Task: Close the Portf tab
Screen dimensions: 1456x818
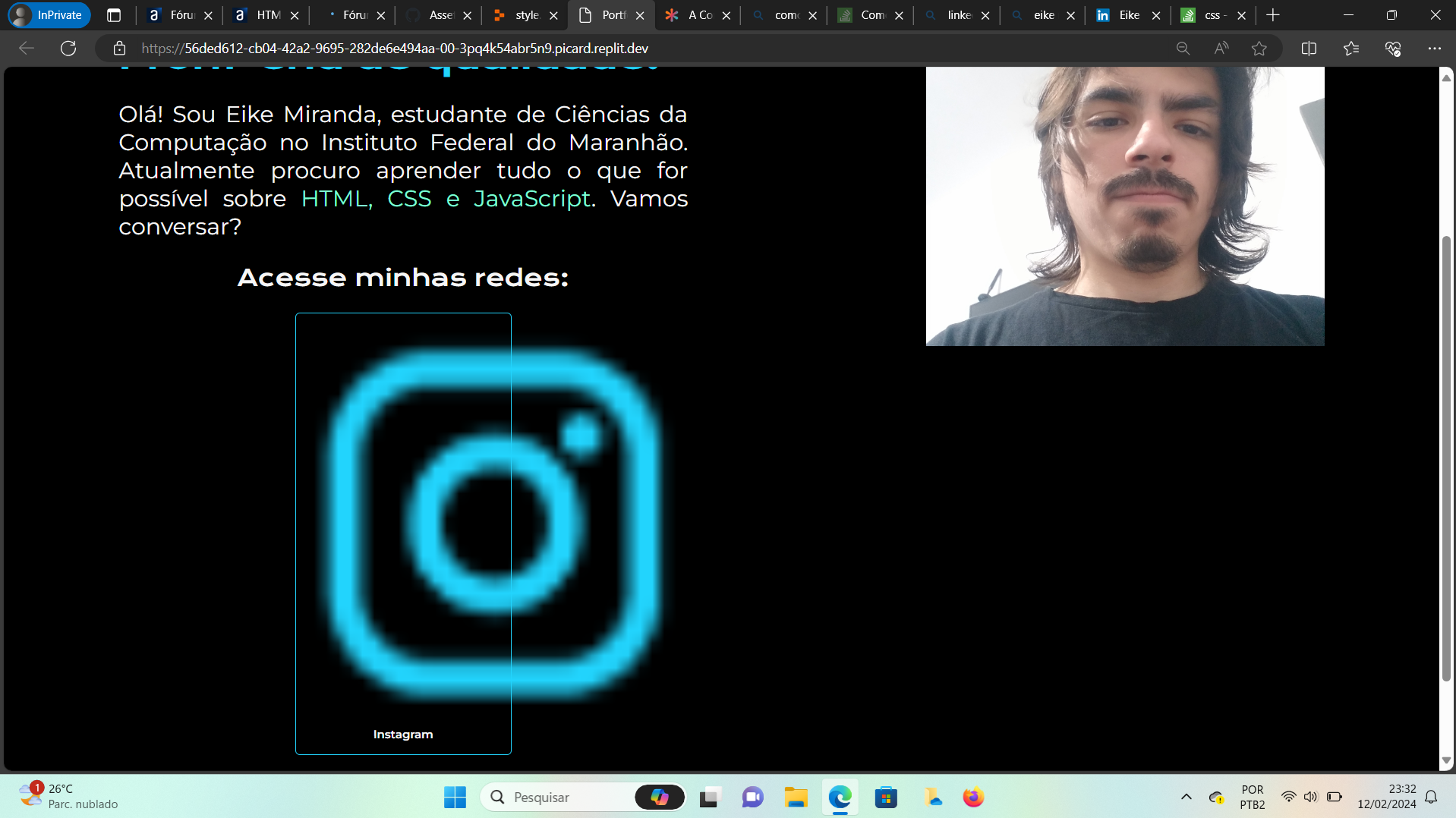Action: coord(640,15)
